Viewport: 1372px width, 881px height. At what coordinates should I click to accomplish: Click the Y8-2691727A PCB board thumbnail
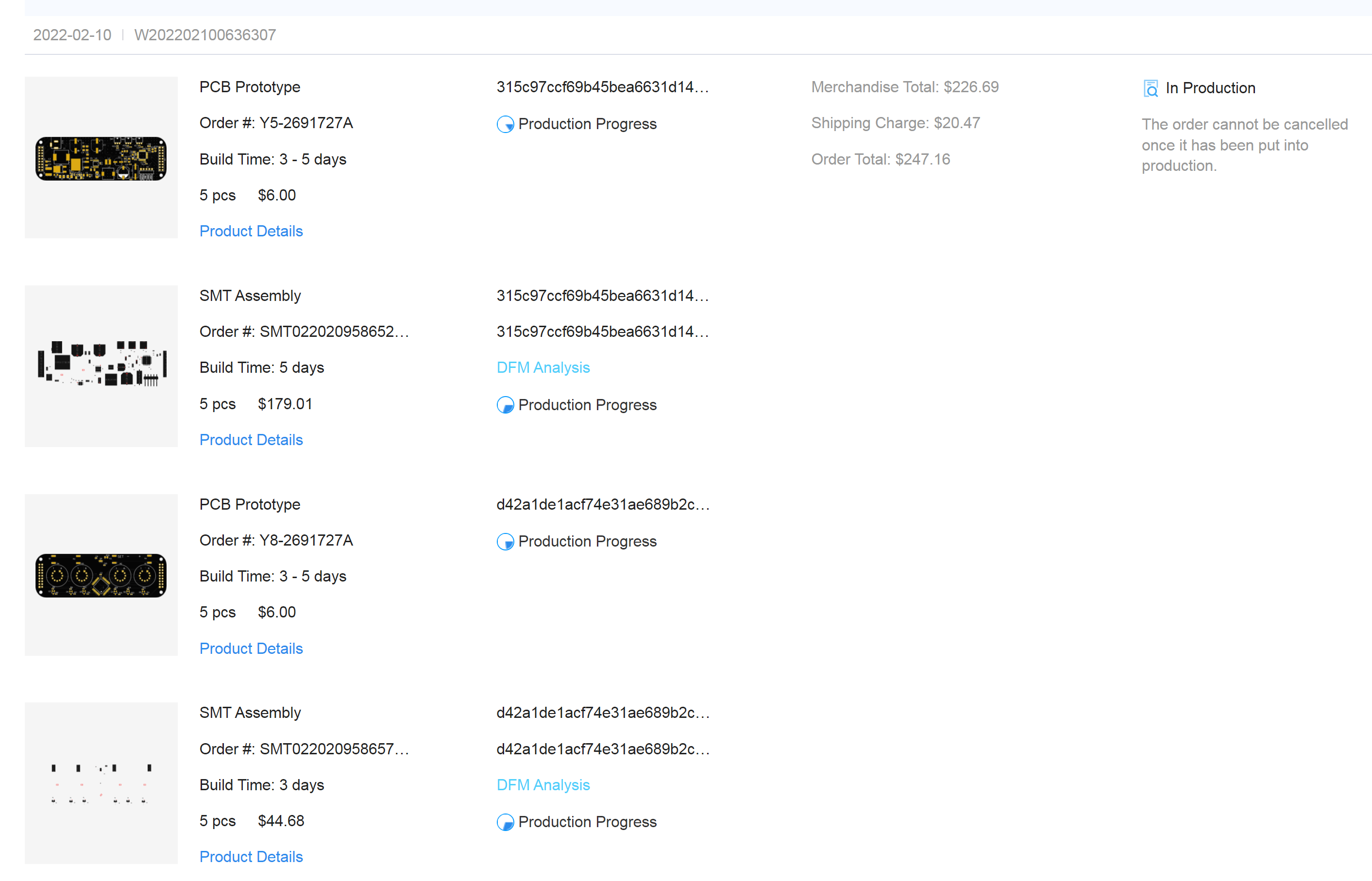(x=102, y=575)
